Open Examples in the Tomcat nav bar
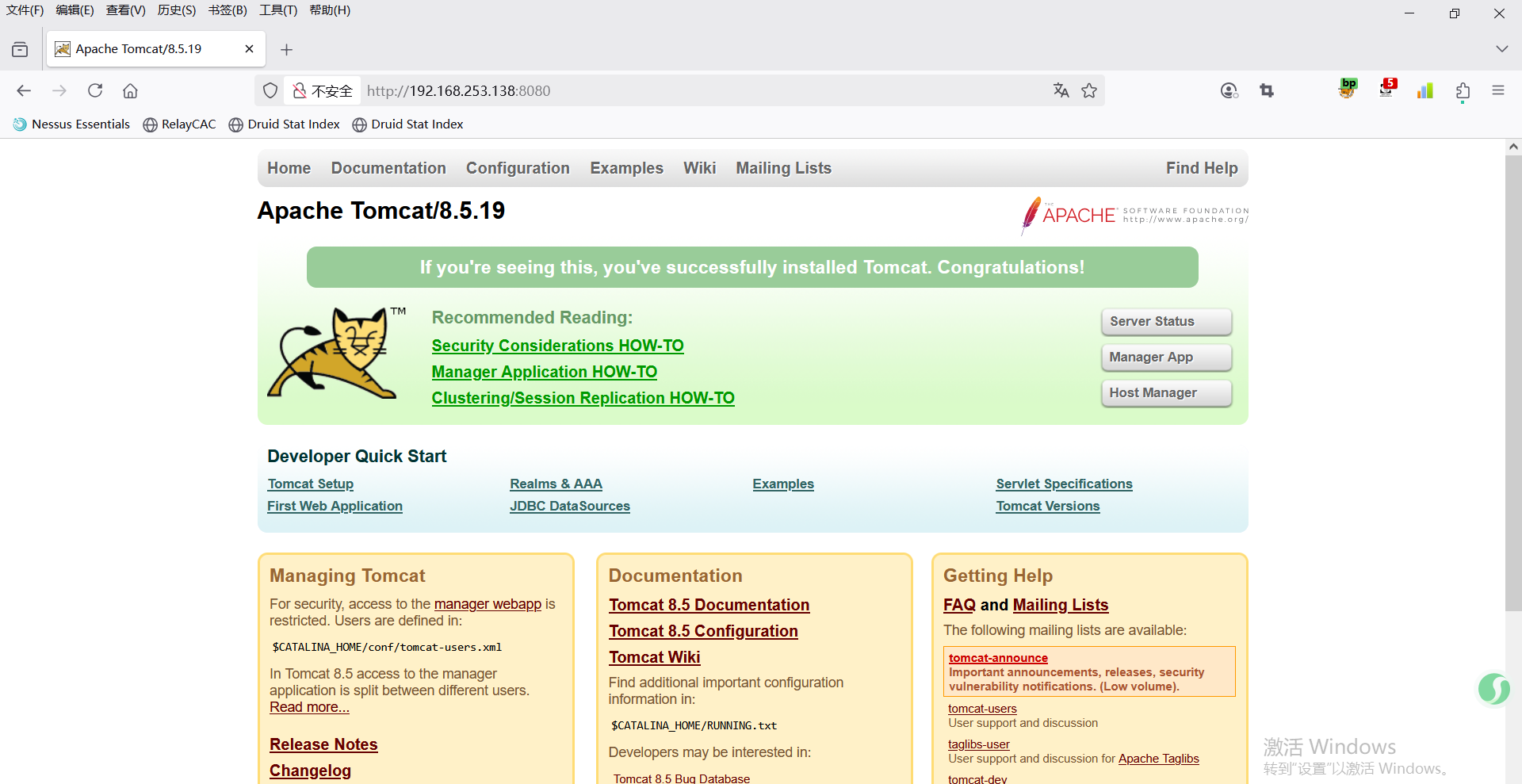1522x784 pixels. [x=626, y=168]
